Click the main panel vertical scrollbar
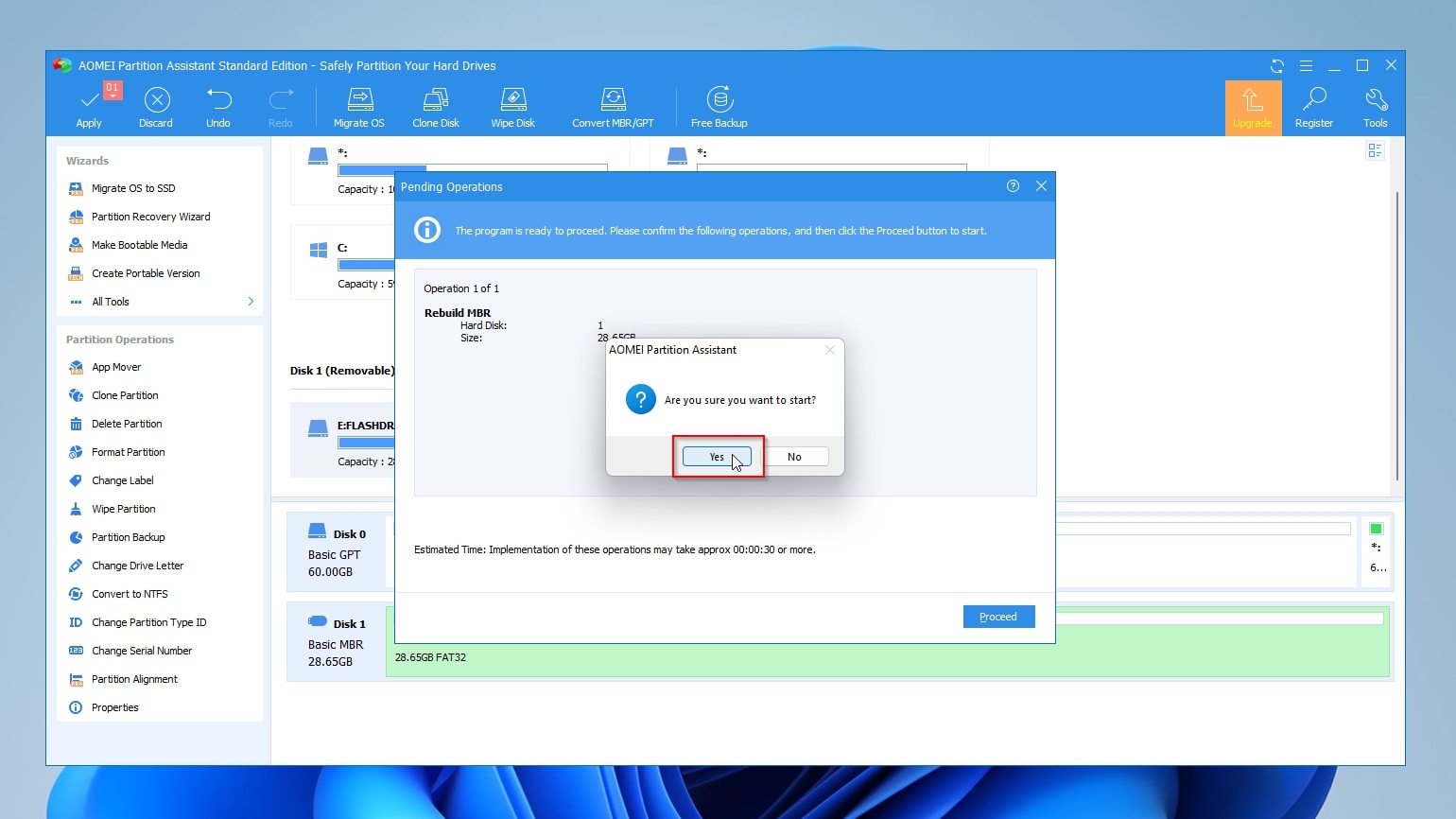 (x=1397, y=336)
